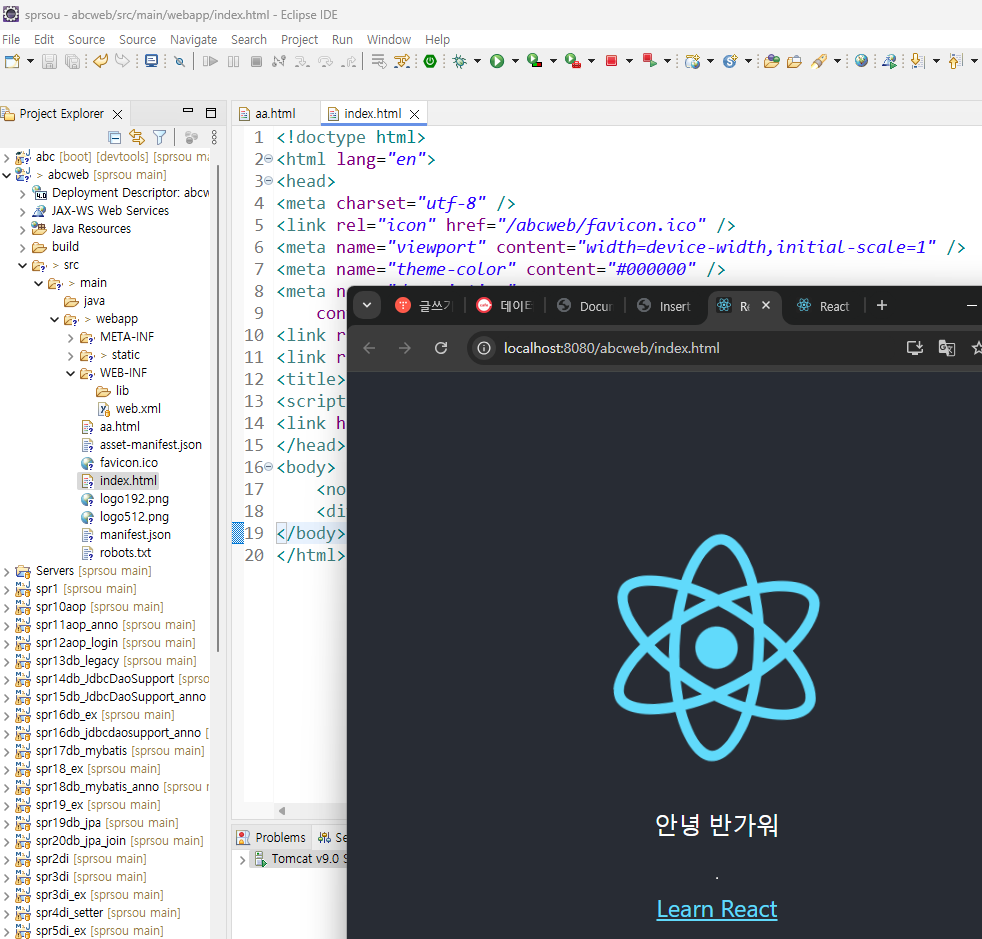The height and width of the screenshot is (939, 982).
Task: Click the Previous Annotation up-arrow icon
Action: point(955,61)
